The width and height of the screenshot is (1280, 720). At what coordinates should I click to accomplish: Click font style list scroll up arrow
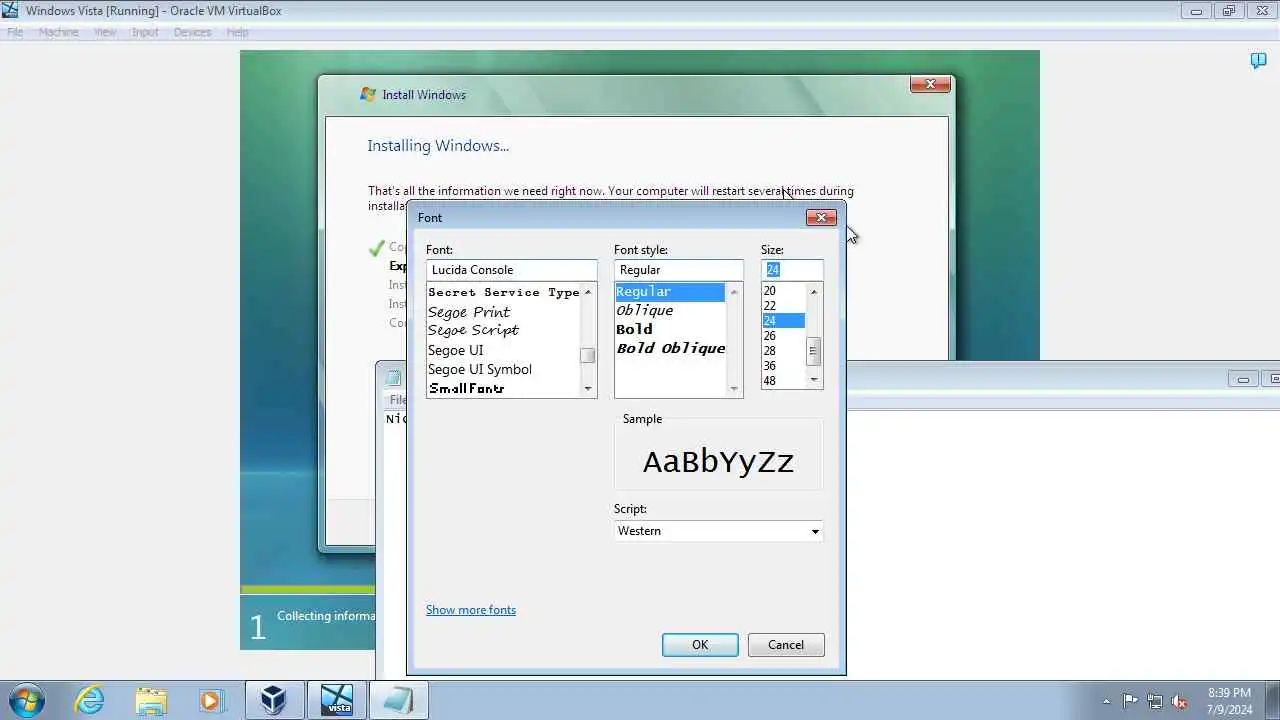pyautogui.click(x=734, y=292)
